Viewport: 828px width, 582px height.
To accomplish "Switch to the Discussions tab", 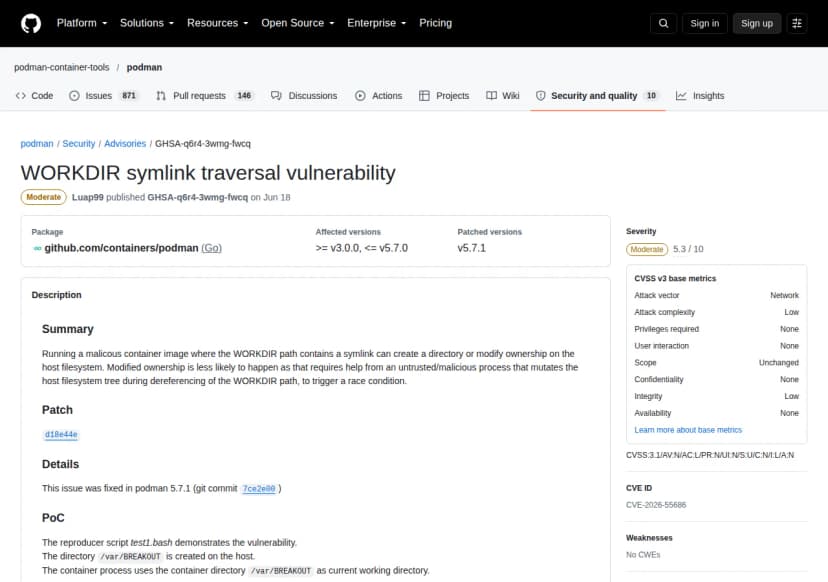I will tap(304, 96).
